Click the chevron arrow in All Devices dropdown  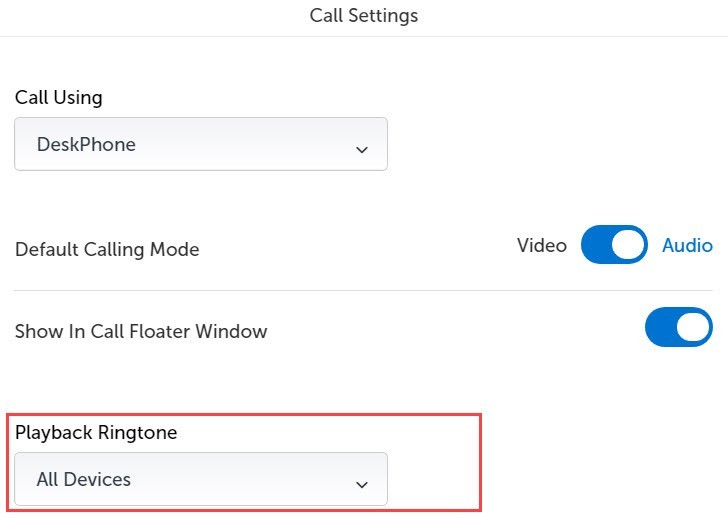tap(361, 485)
